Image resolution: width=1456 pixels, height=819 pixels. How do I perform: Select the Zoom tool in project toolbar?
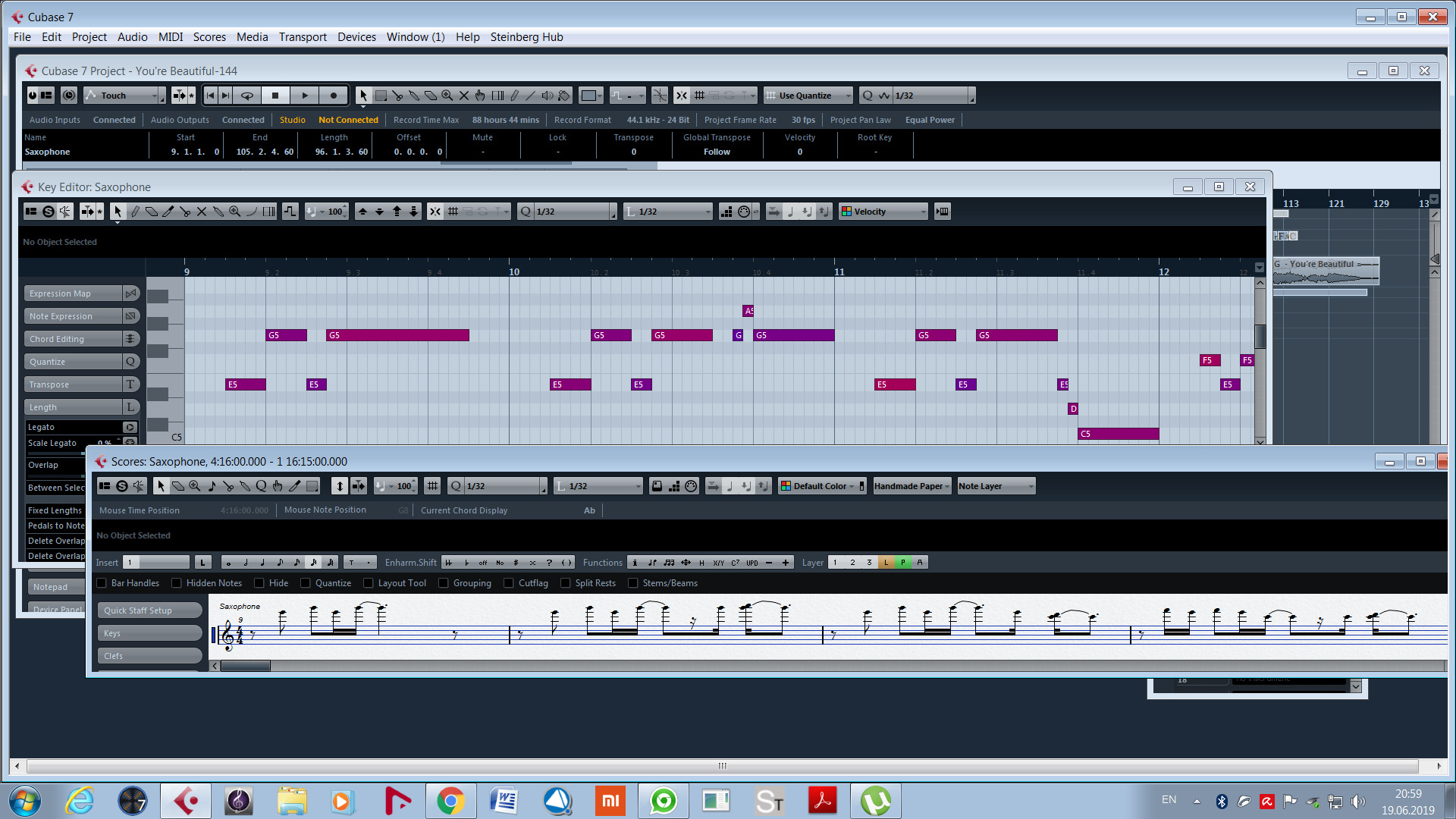click(447, 96)
